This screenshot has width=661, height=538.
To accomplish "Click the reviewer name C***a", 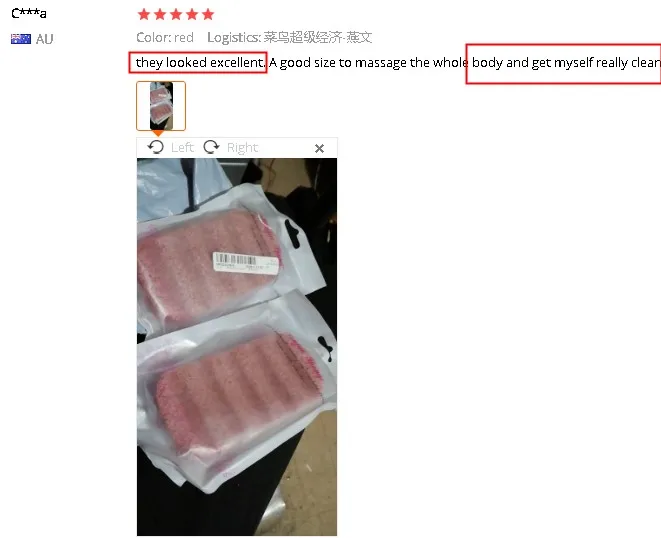I will click(x=29, y=13).
